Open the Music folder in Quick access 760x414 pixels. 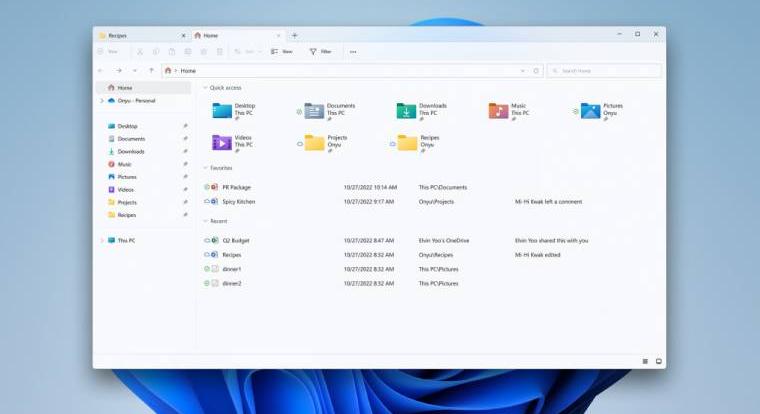tap(509, 111)
